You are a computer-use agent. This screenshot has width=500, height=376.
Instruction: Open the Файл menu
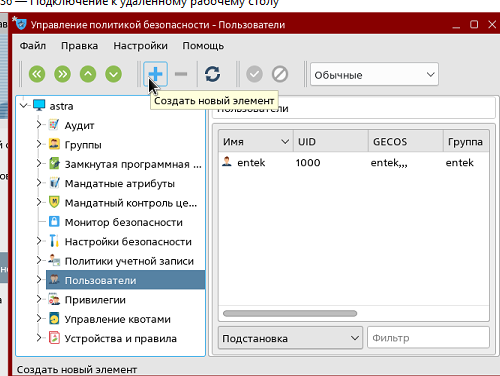pyautogui.click(x=33, y=46)
